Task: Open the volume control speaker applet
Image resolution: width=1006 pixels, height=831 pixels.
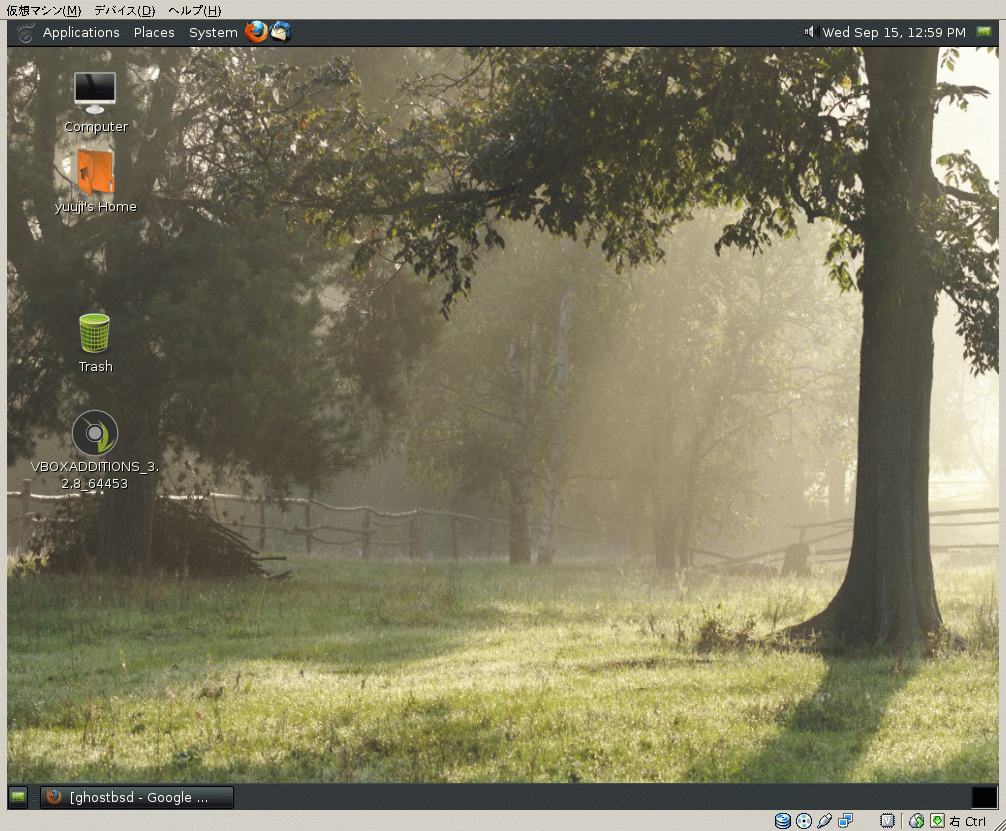Action: (810, 32)
